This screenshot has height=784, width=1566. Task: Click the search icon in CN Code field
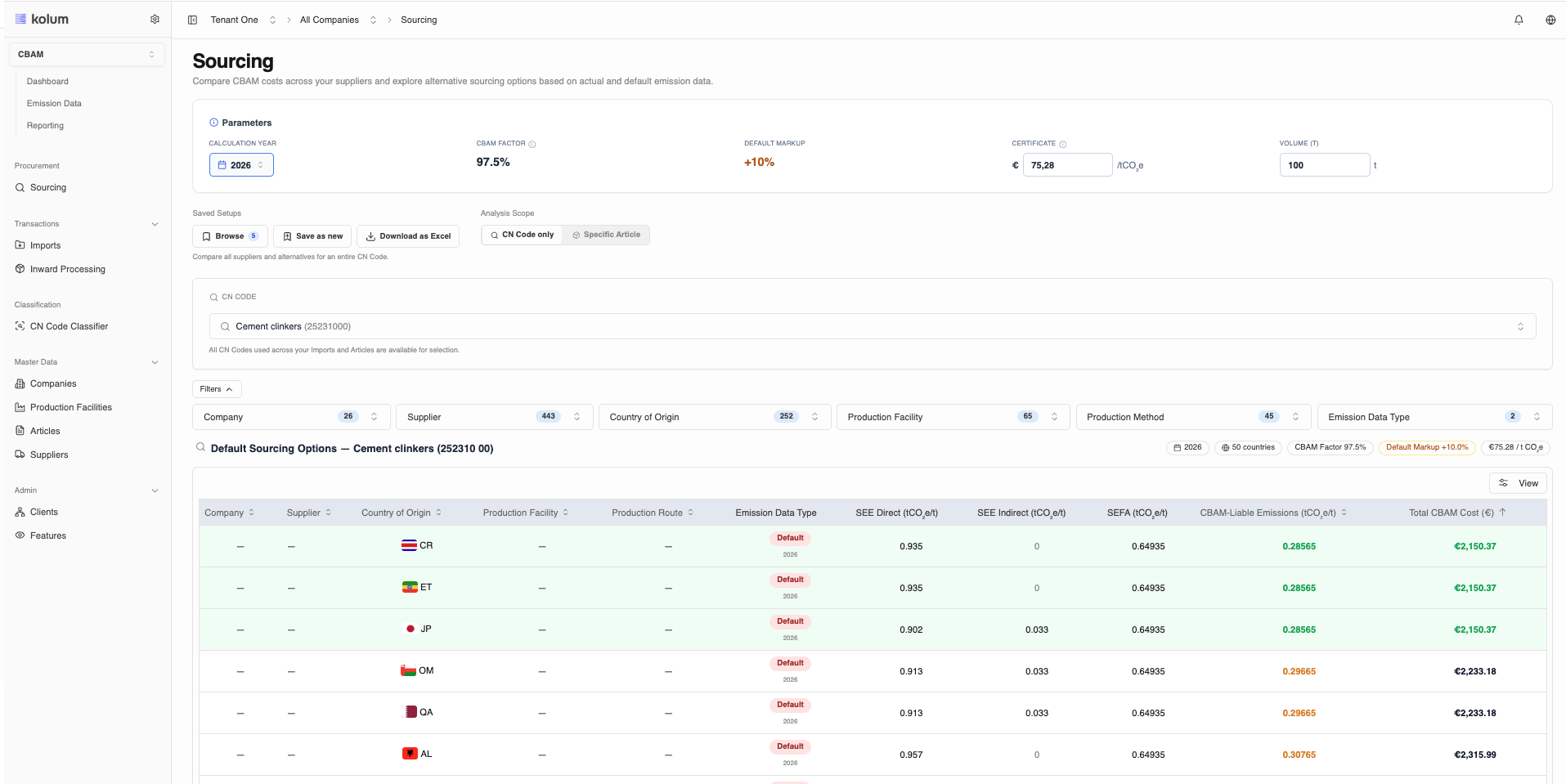(x=225, y=326)
